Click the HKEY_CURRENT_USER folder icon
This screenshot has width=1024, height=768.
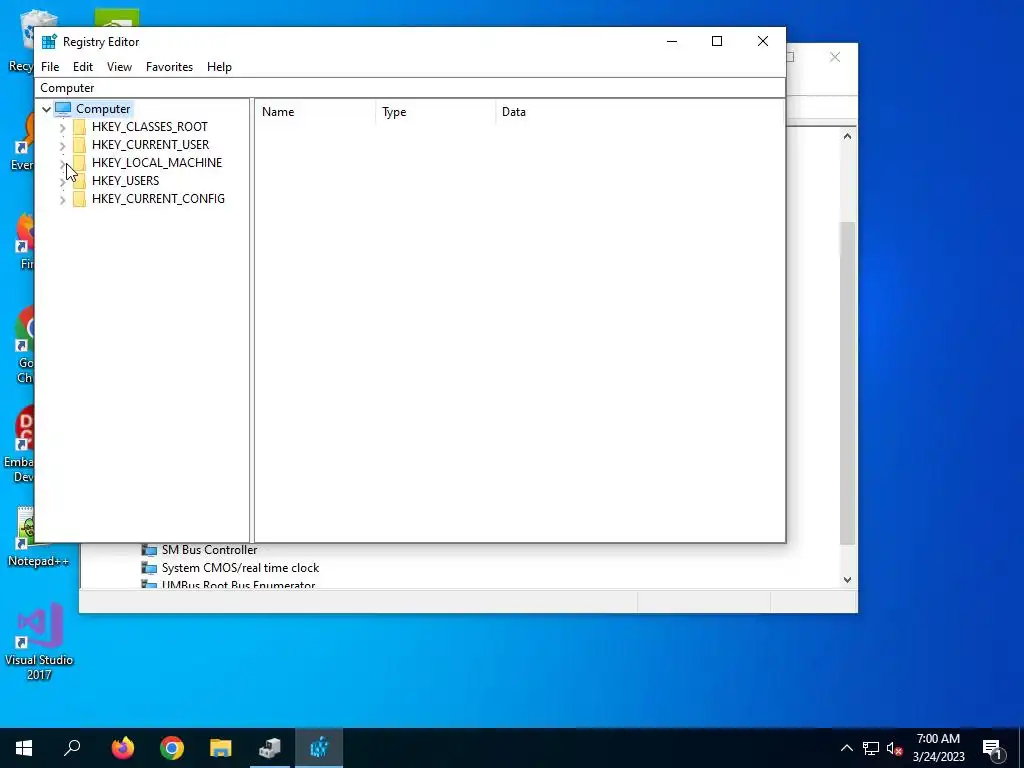[79, 144]
